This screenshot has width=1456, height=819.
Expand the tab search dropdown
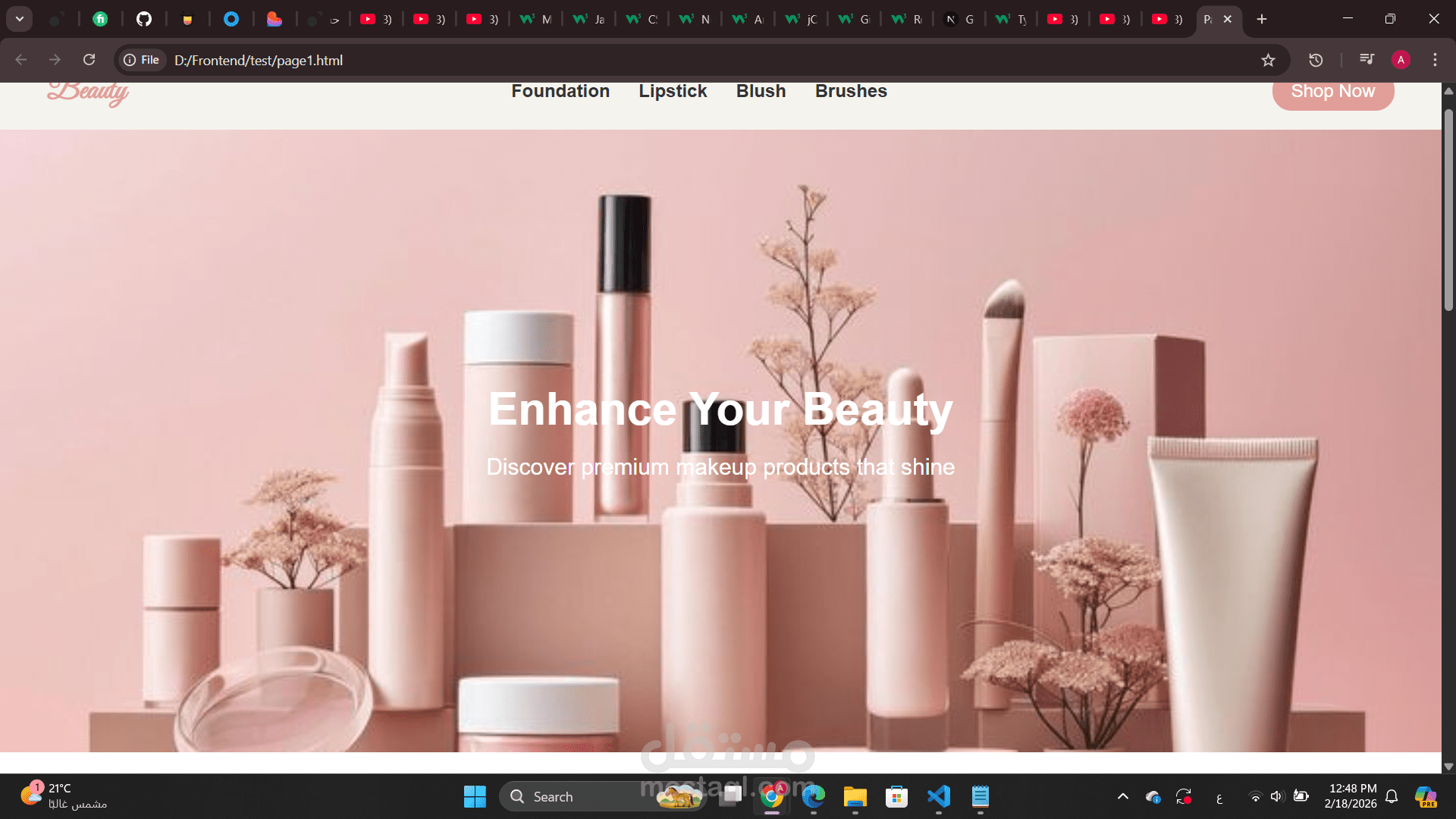(20, 19)
